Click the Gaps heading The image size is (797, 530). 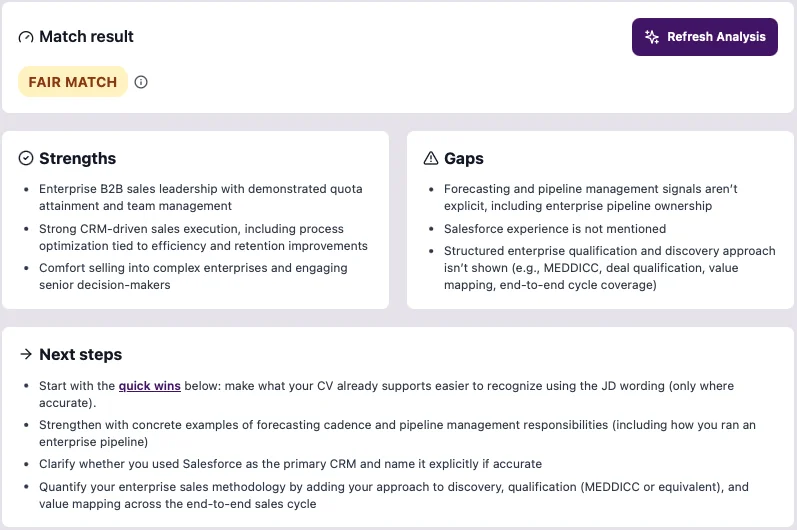click(x=464, y=159)
